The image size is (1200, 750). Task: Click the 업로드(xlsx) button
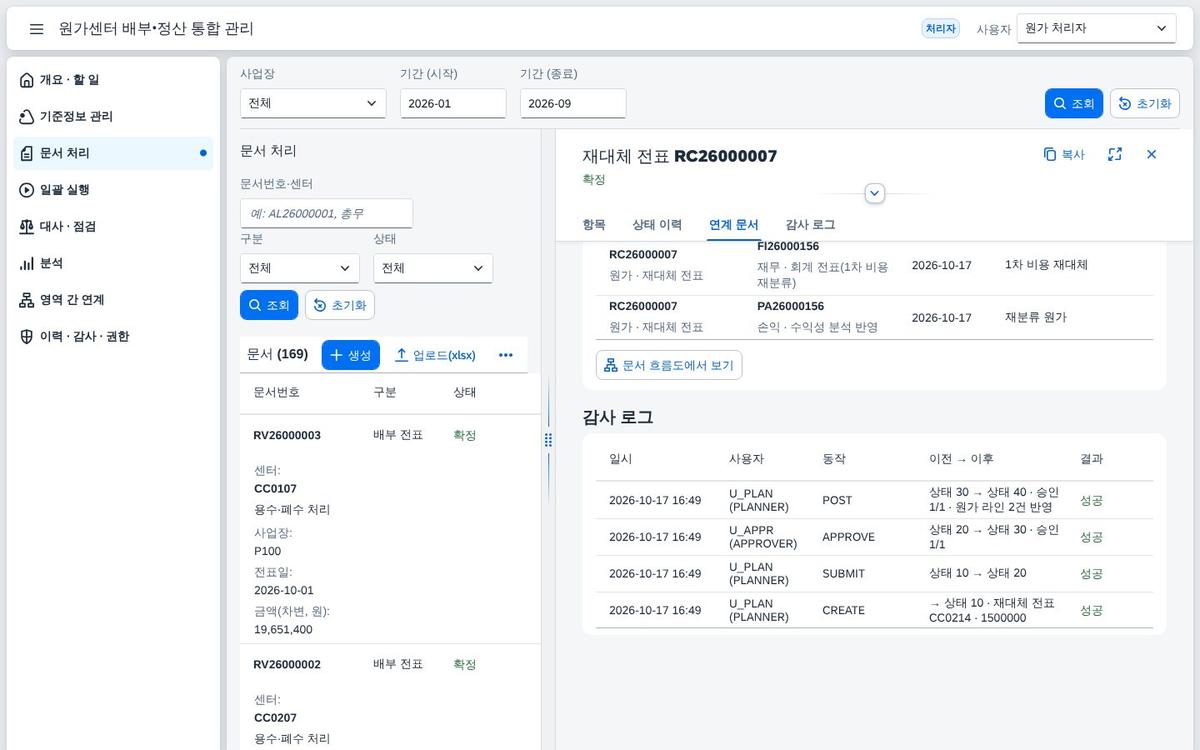[x=435, y=355]
